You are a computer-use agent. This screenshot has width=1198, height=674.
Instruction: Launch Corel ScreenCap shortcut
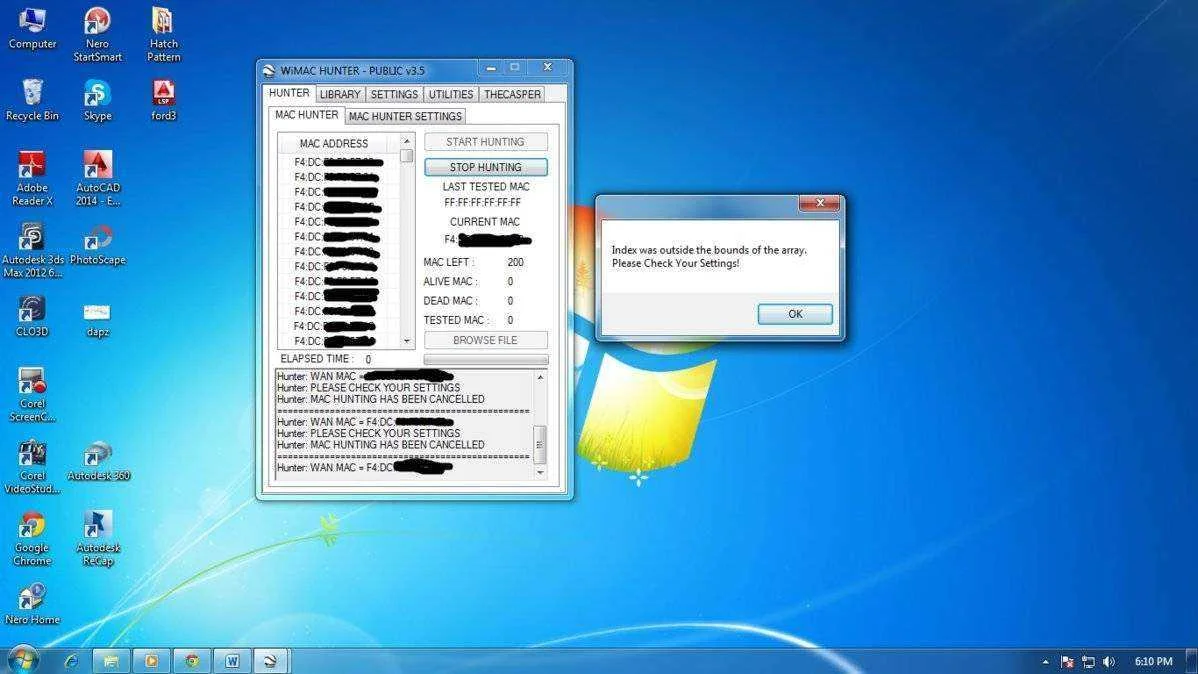click(32, 395)
